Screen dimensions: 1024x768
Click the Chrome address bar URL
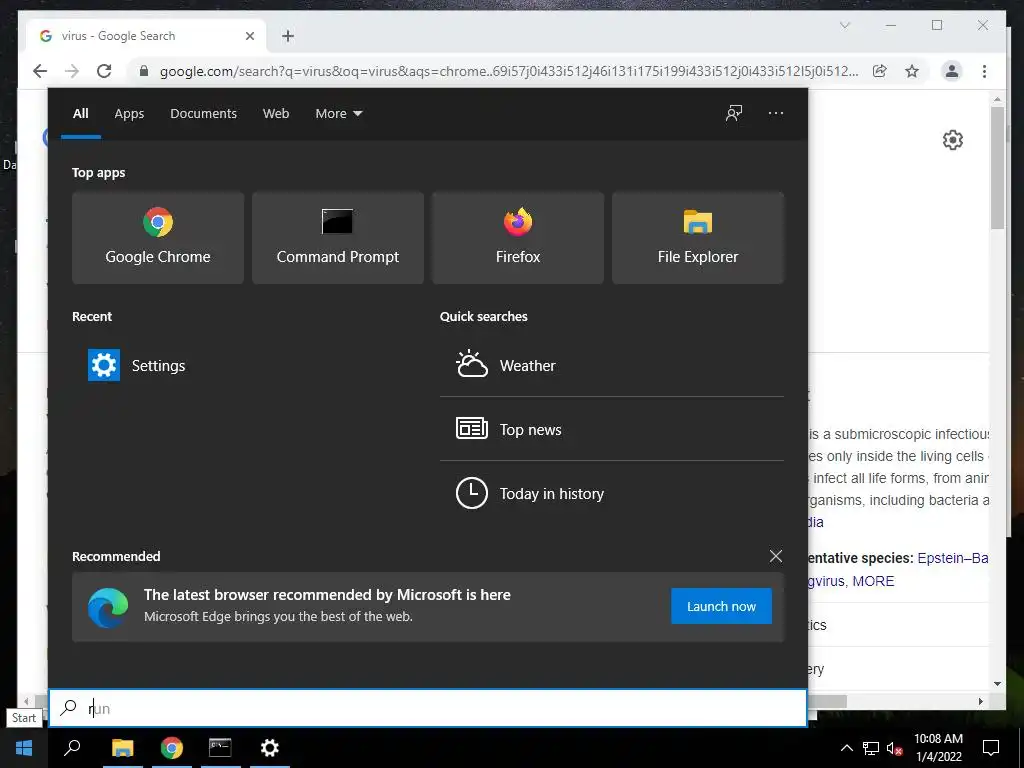click(x=509, y=71)
